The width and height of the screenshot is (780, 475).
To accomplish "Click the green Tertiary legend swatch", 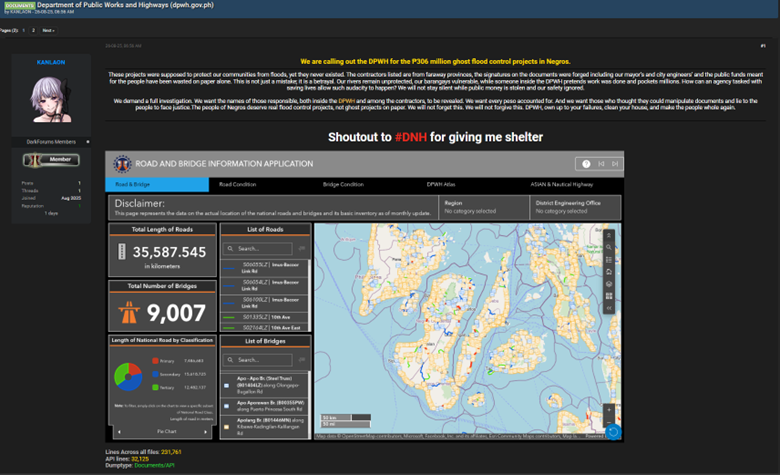I will click(x=155, y=387).
